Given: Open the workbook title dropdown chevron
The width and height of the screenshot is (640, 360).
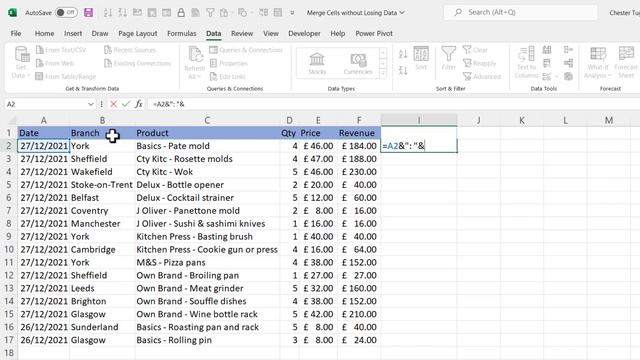Looking at the screenshot, I should (402, 13).
